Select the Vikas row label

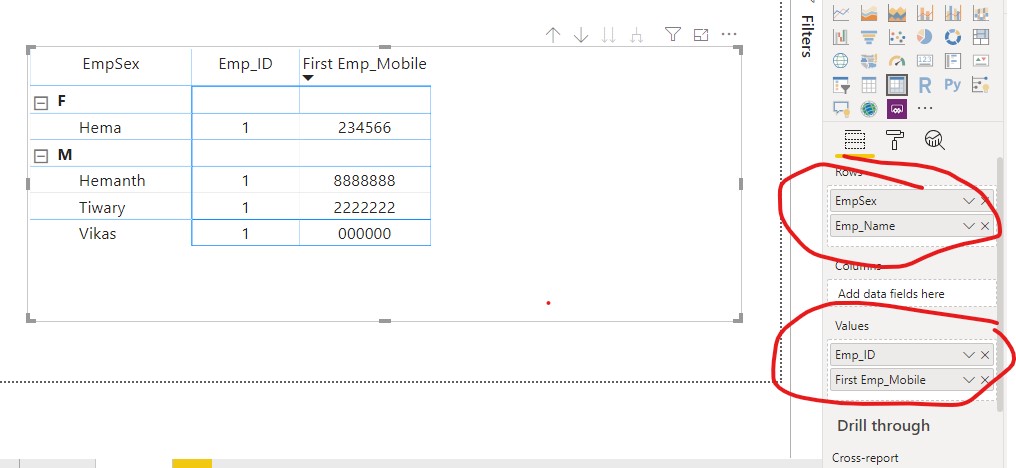[97, 233]
